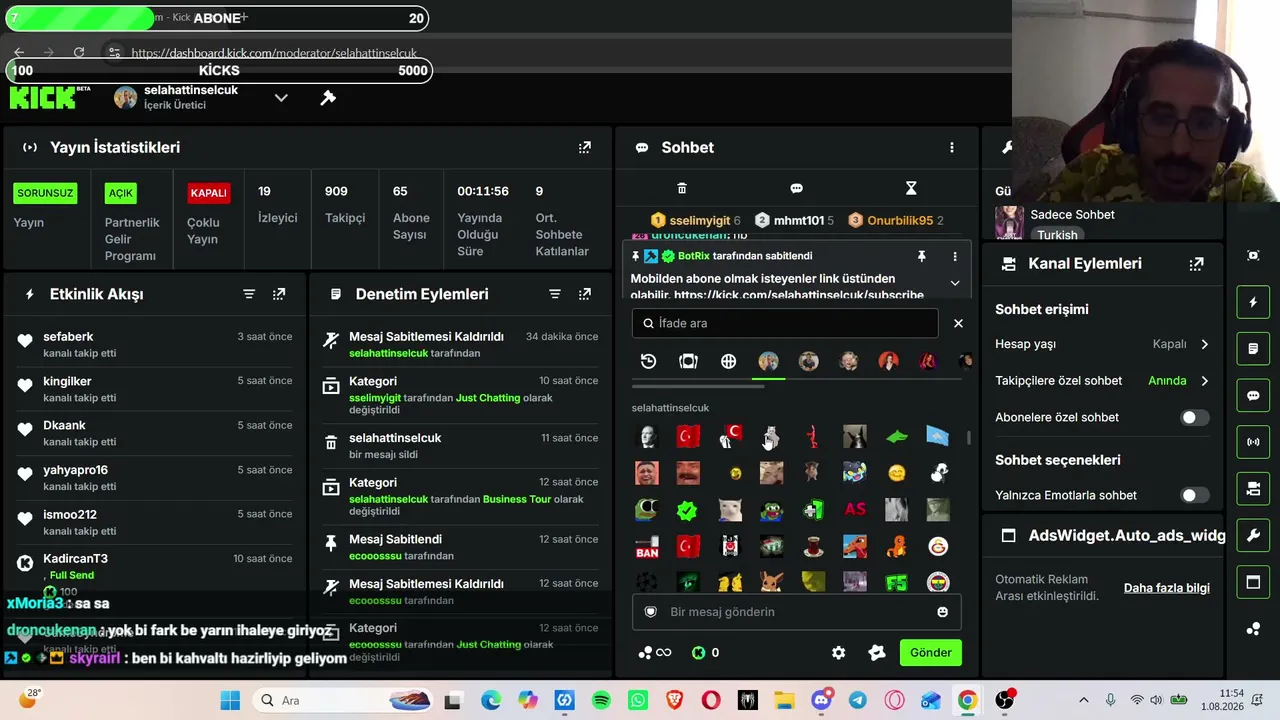Pick the red AS emote
Image resolution: width=1280 pixels, height=720 pixels.
[x=855, y=510]
